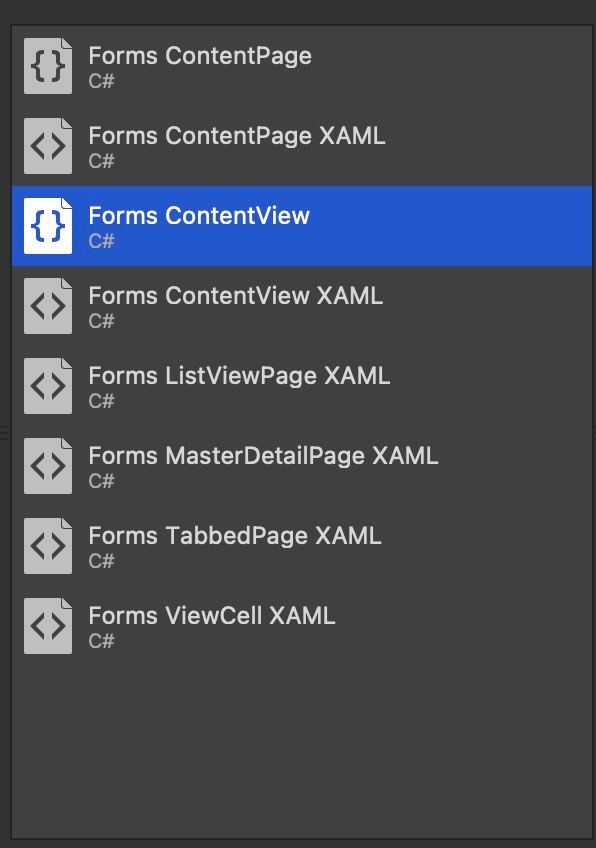Pick the Forms ContentView XAML template
The height and width of the screenshot is (848, 596).
[302, 306]
